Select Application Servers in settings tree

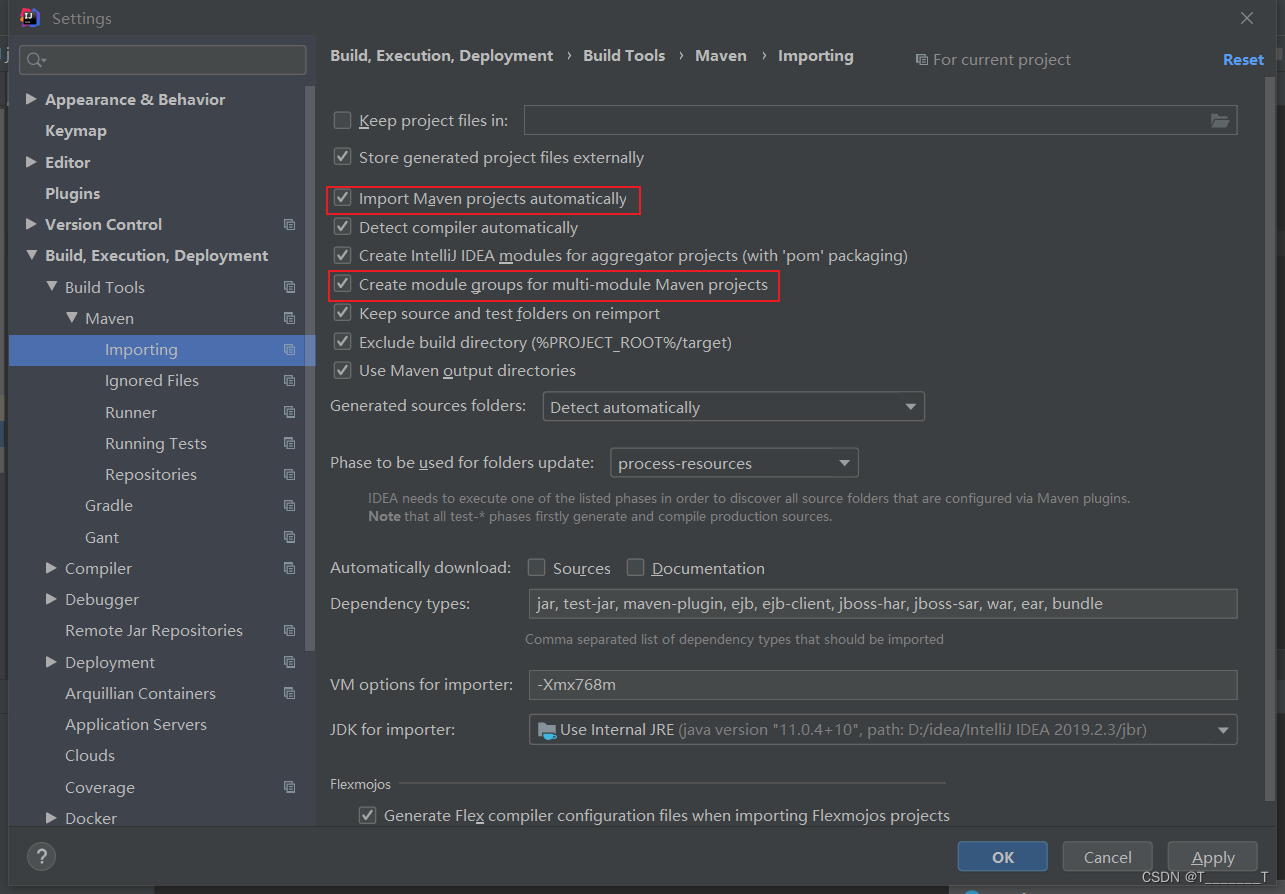tap(136, 724)
